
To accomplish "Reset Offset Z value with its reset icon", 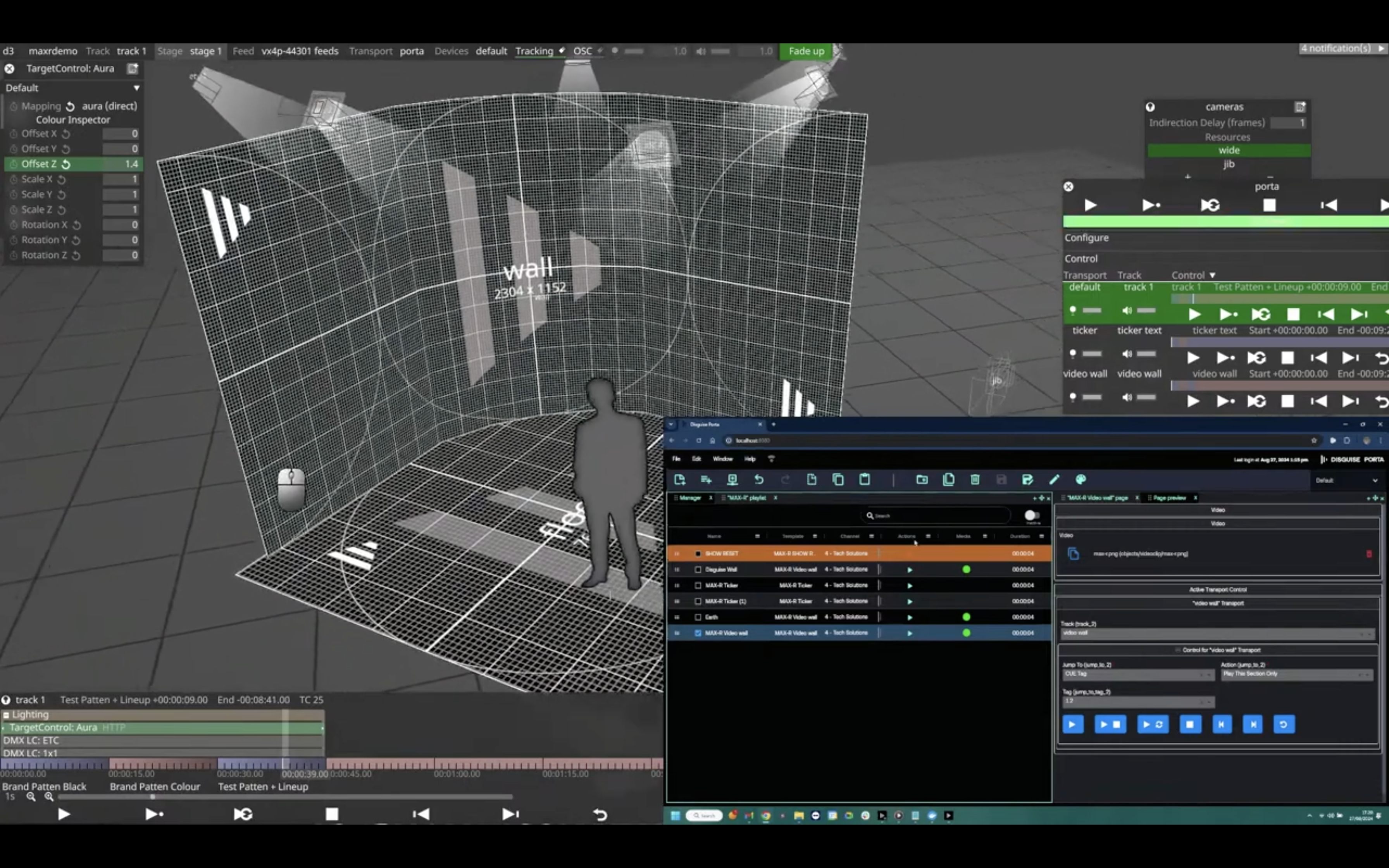I will (x=66, y=164).
